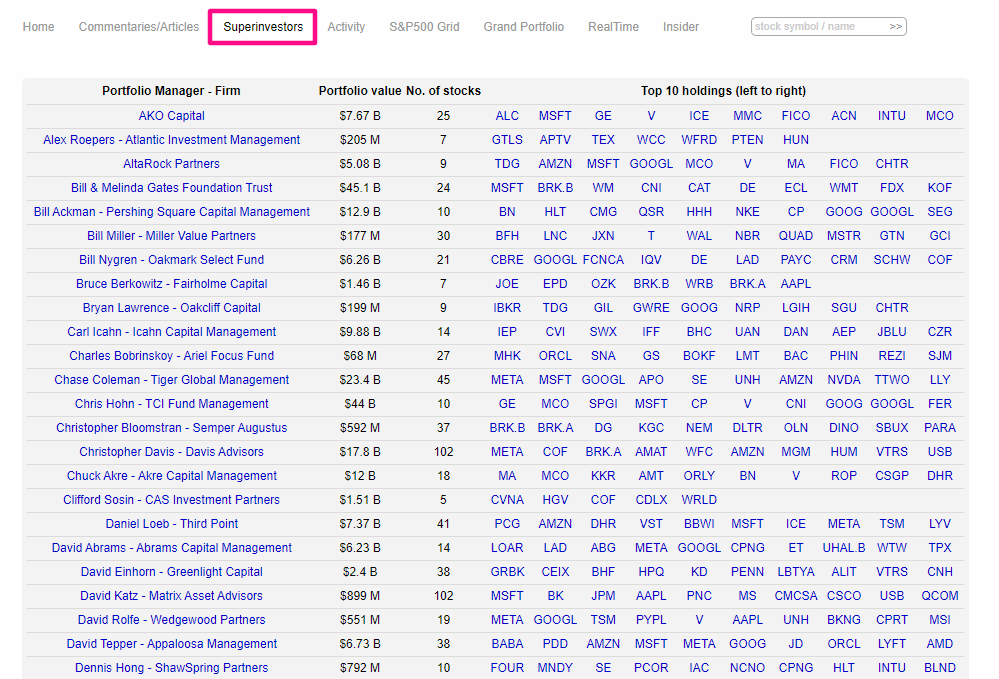Click PCG ticker in Daniel Loeb row

(507, 524)
